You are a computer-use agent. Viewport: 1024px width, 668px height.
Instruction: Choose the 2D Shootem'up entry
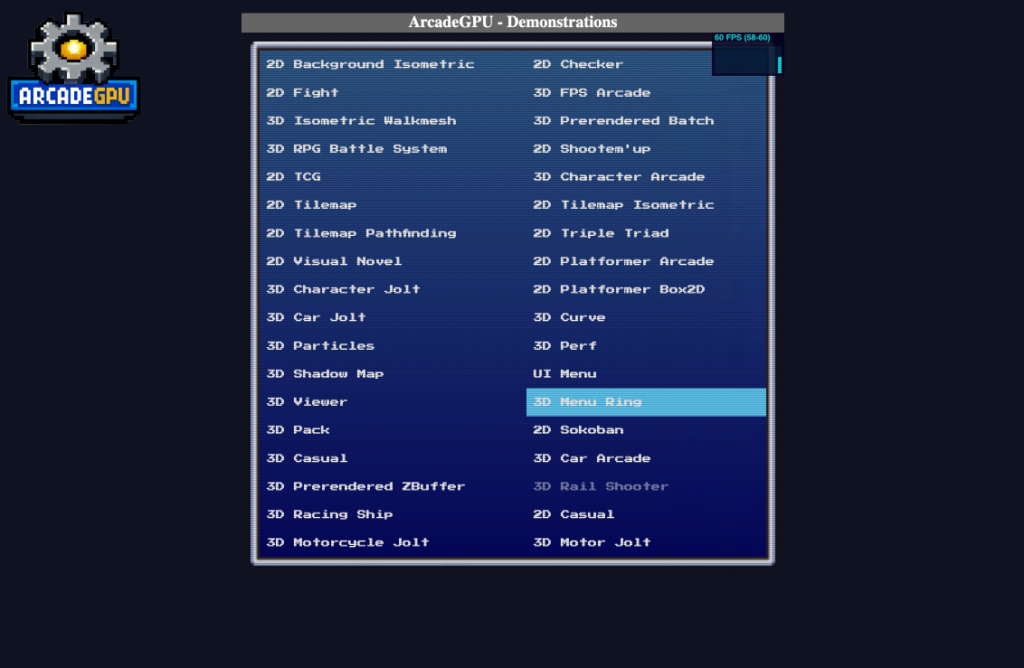coord(591,148)
